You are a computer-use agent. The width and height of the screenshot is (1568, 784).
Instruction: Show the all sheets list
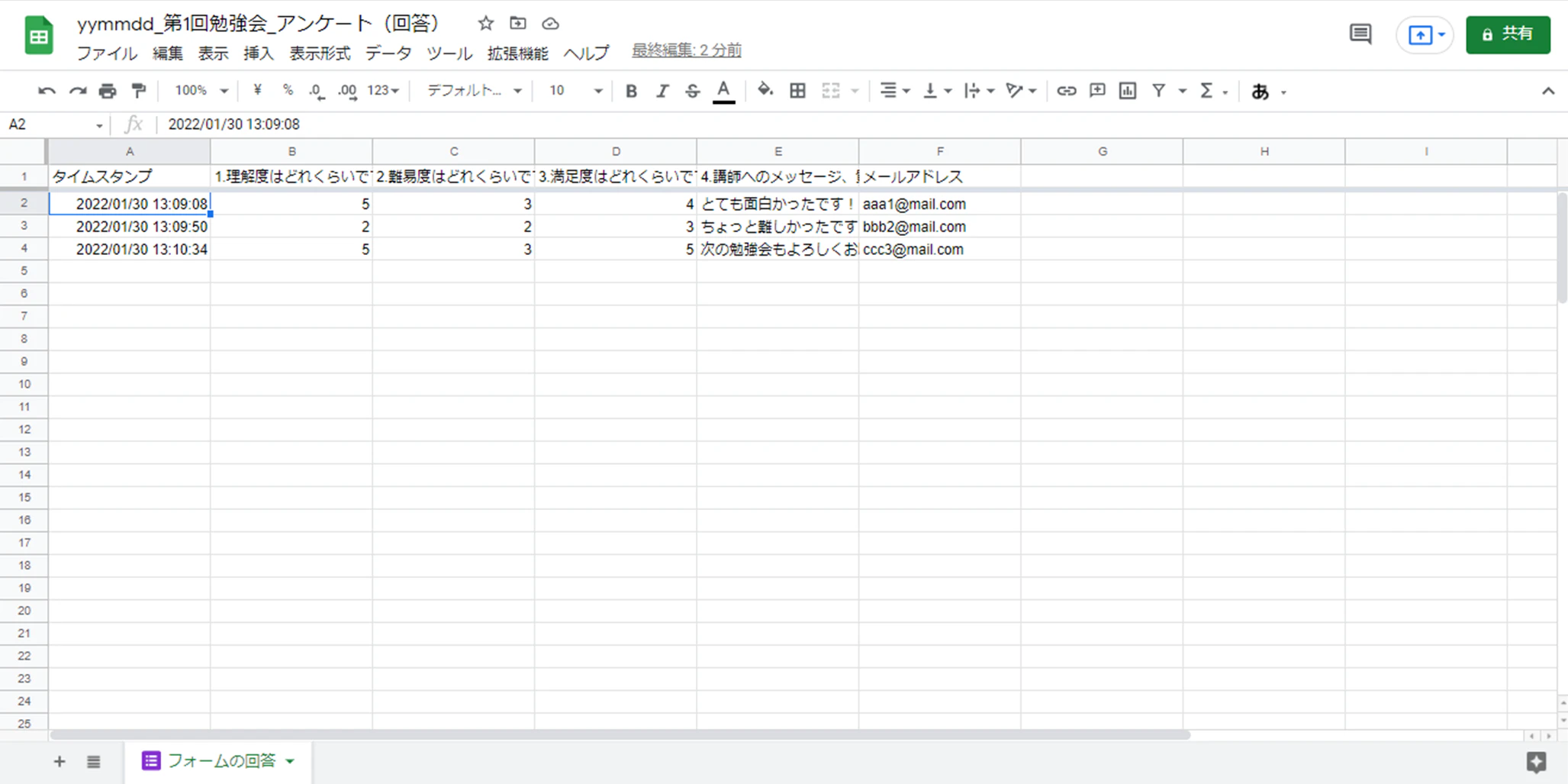[x=93, y=761]
